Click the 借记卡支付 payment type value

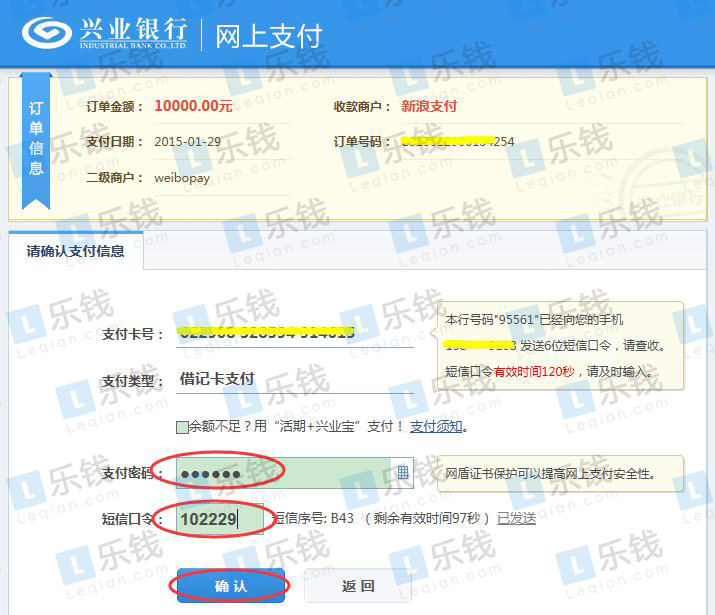pos(217,379)
